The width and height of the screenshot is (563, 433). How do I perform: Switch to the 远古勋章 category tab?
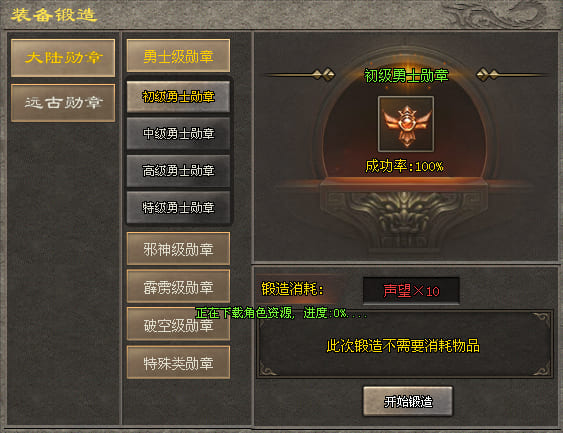63,103
